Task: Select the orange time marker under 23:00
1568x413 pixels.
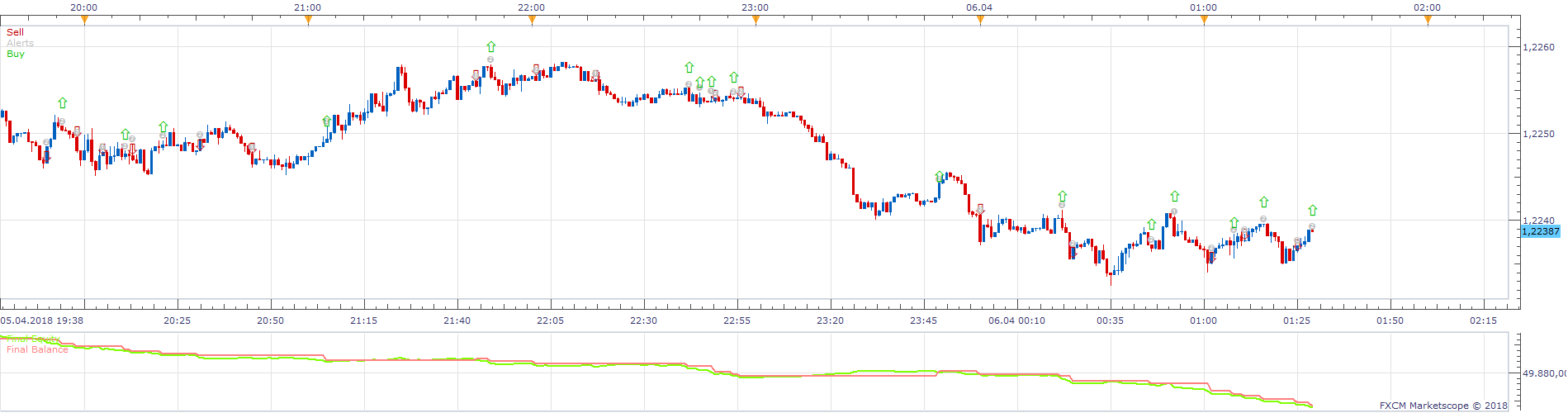Action: (756, 21)
